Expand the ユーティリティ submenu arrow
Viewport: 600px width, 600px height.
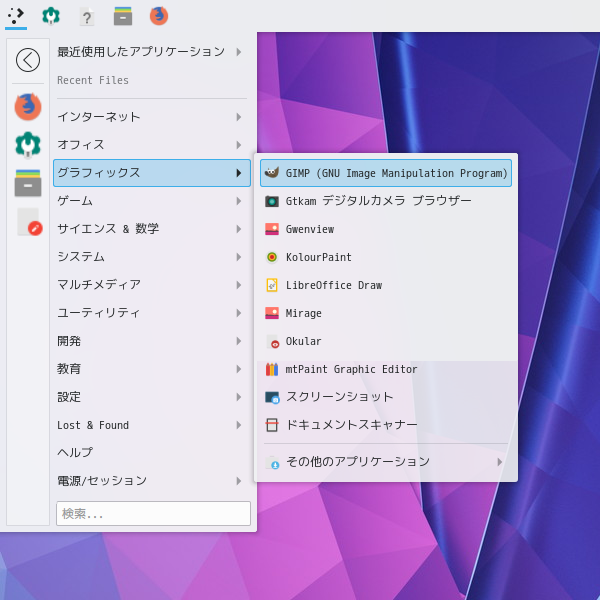[x=239, y=313]
